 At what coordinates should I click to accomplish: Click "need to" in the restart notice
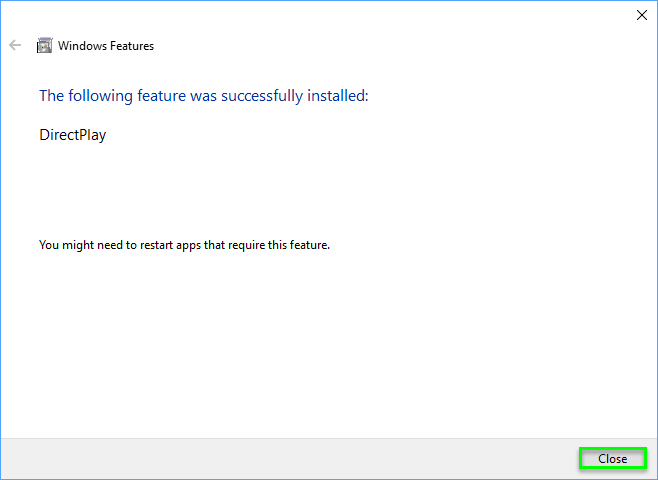(117, 245)
